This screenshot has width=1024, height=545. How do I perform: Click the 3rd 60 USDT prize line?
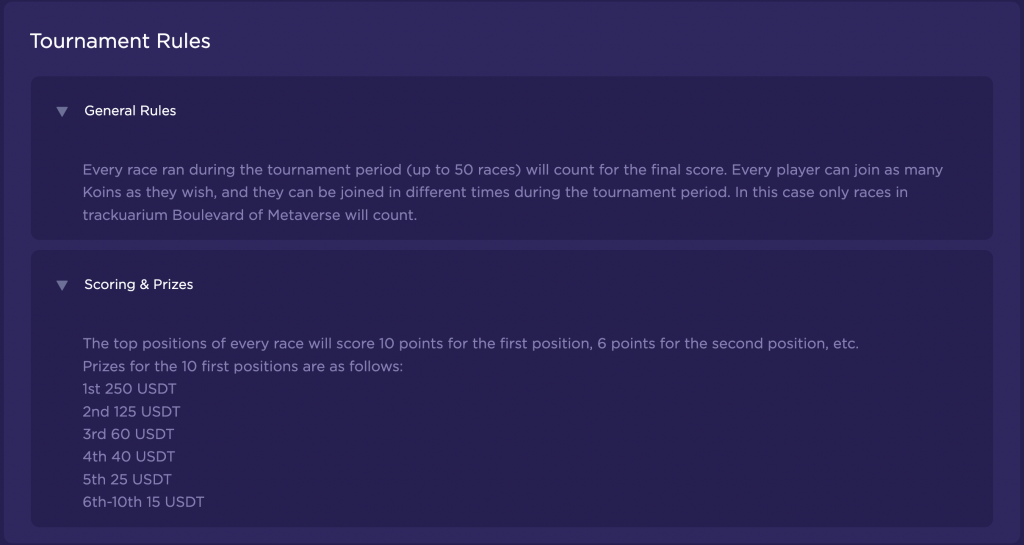pyautogui.click(x=128, y=434)
